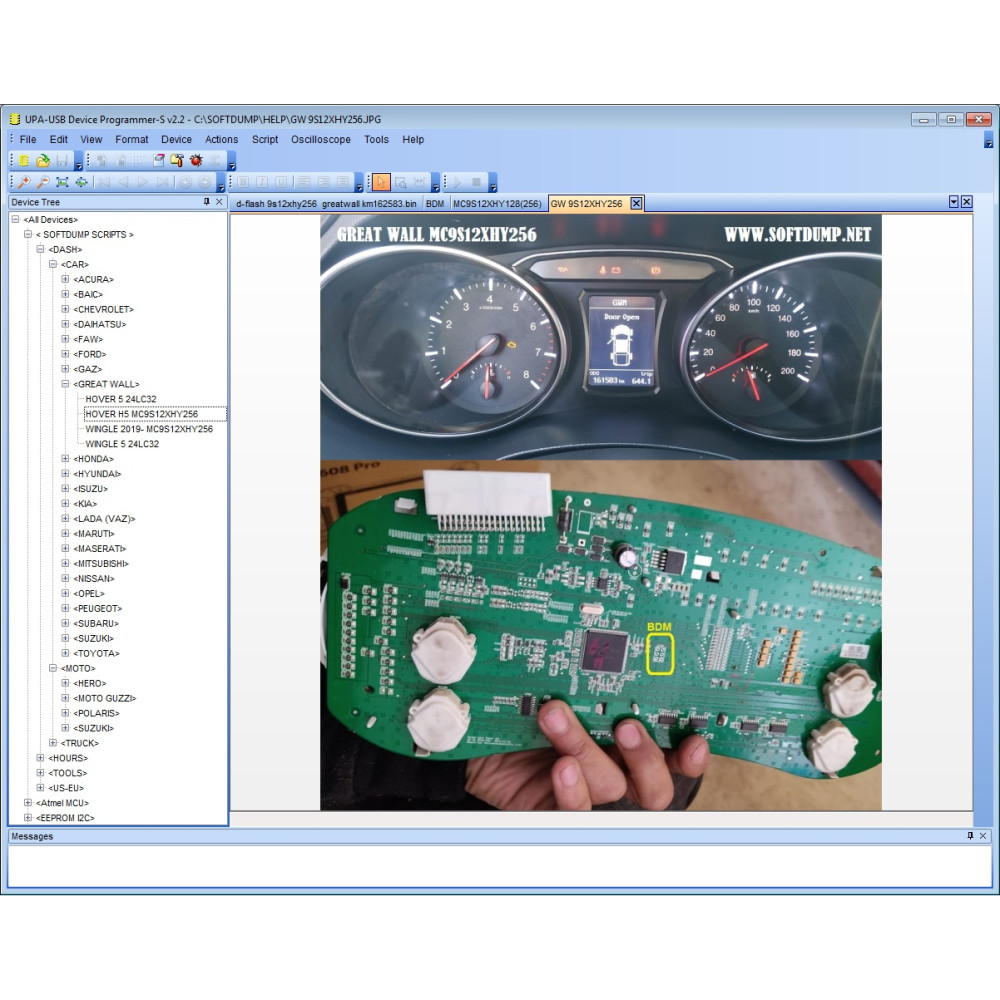Image resolution: width=1000 pixels, height=1000 pixels.
Task: Toggle the Device Tree panel pin
Action: [x=207, y=202]
